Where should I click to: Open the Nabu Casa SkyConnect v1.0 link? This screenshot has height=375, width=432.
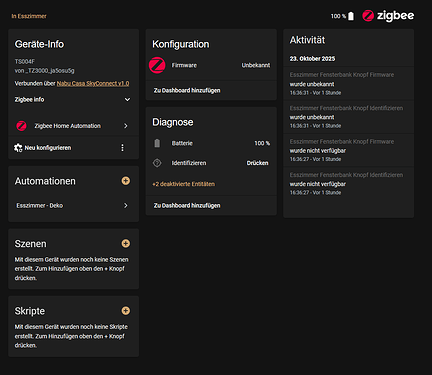tap(93, 83)
